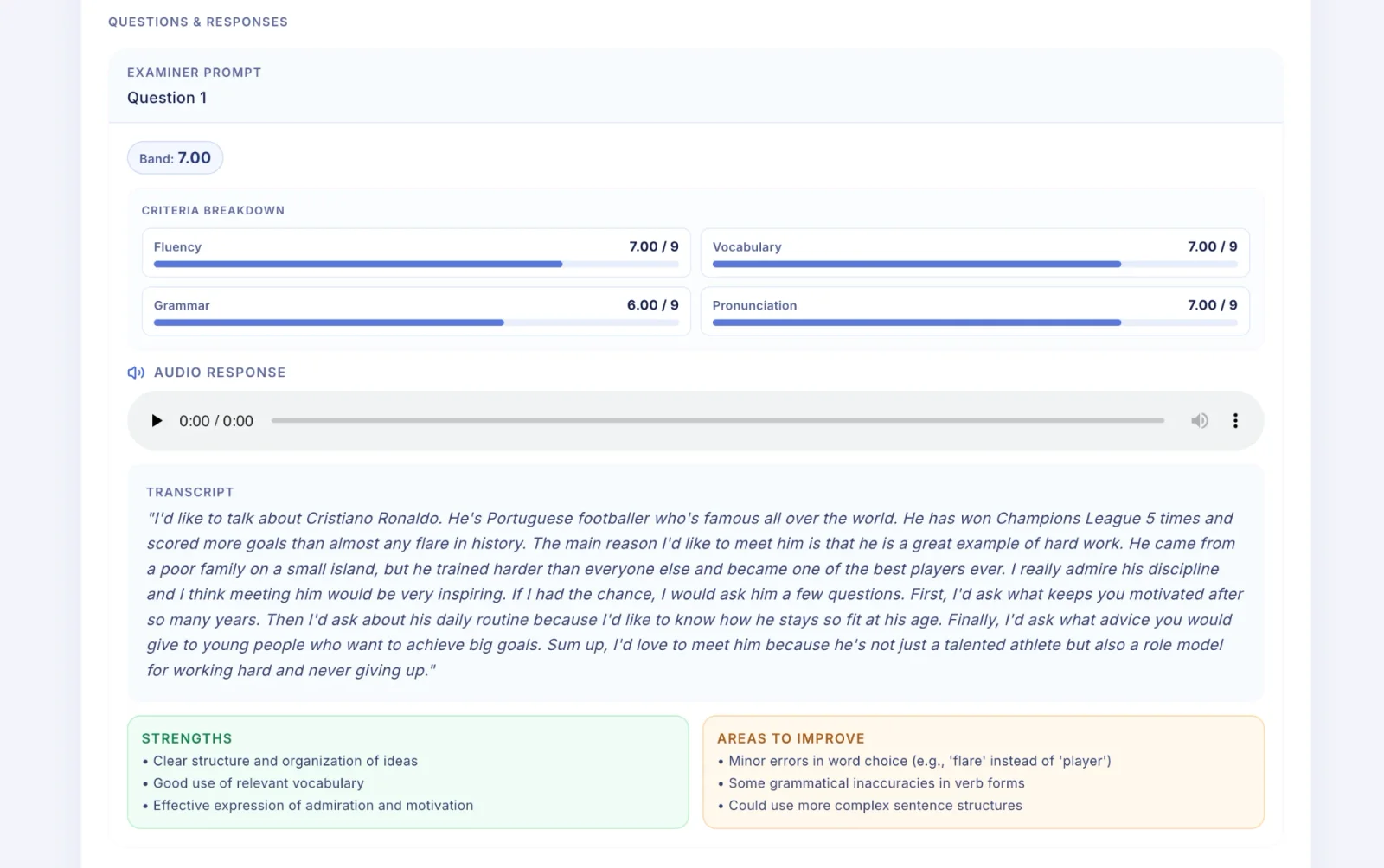Click the AREAS TO IMPROVE heading
This screenshot has width=1384, height=868.
791,738
